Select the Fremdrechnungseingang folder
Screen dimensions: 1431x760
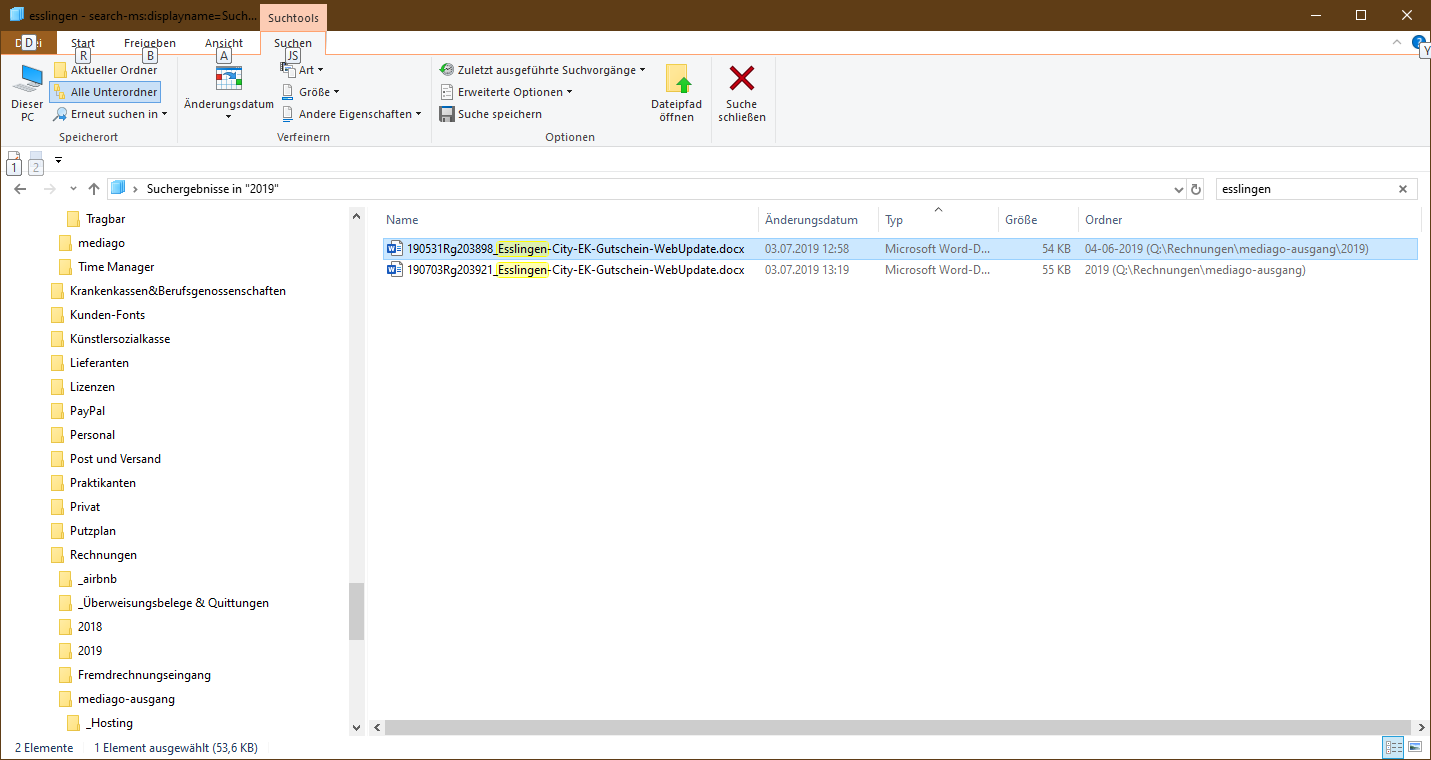(144, 675)
